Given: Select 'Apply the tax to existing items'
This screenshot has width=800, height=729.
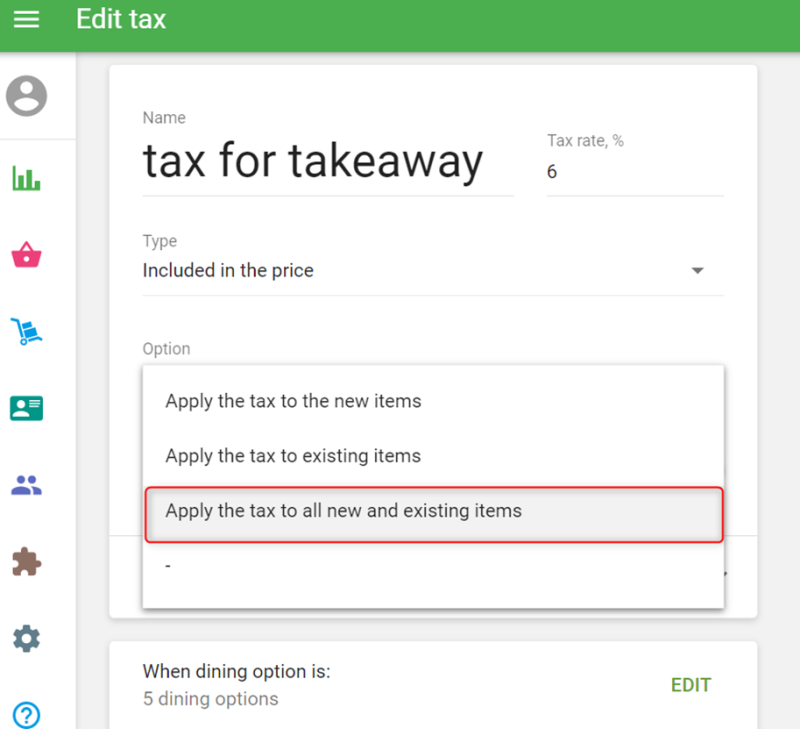Looking at the screenshot, I should (293, 456).
